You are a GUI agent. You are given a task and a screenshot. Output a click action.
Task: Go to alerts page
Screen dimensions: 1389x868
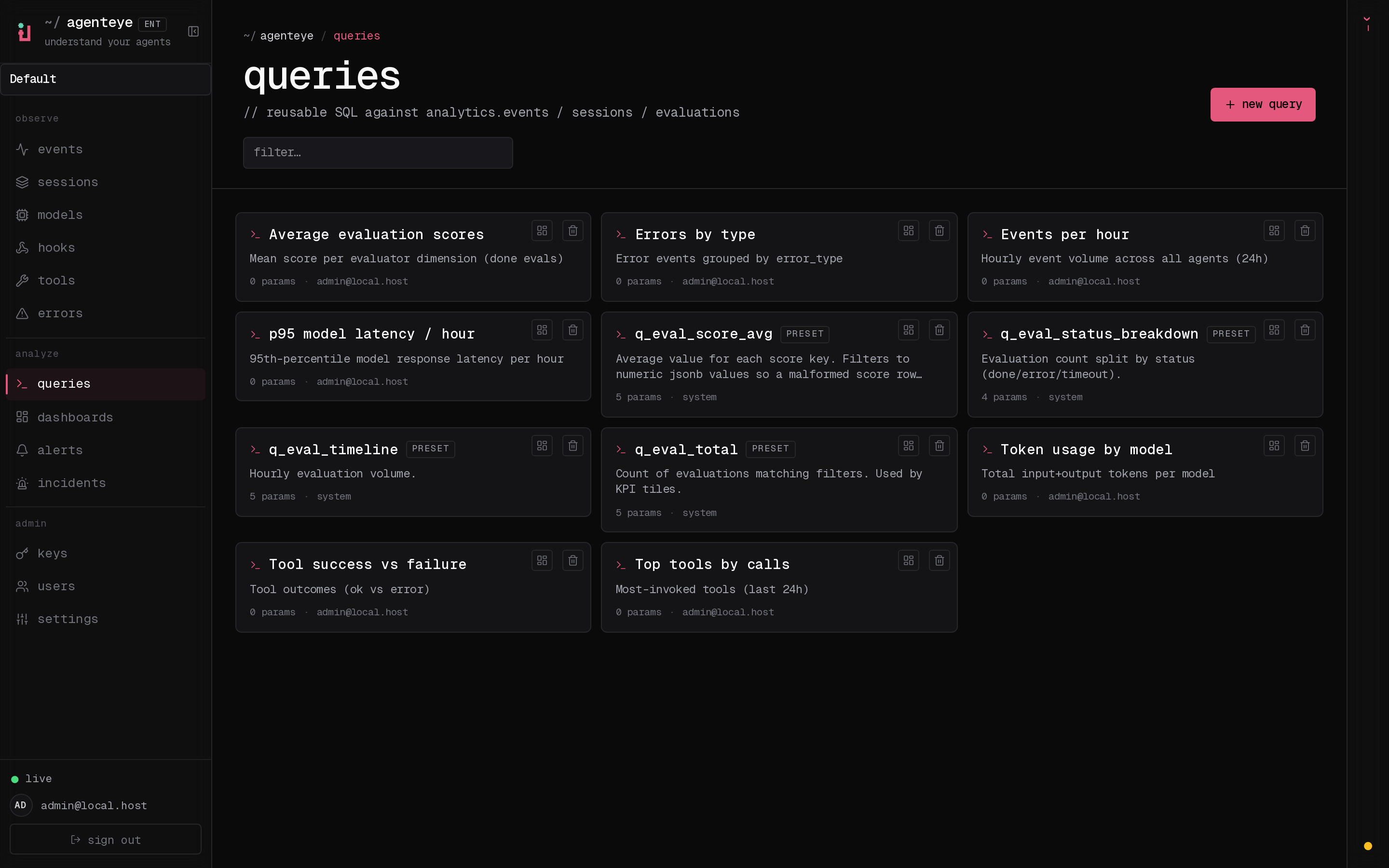(106, 451)
